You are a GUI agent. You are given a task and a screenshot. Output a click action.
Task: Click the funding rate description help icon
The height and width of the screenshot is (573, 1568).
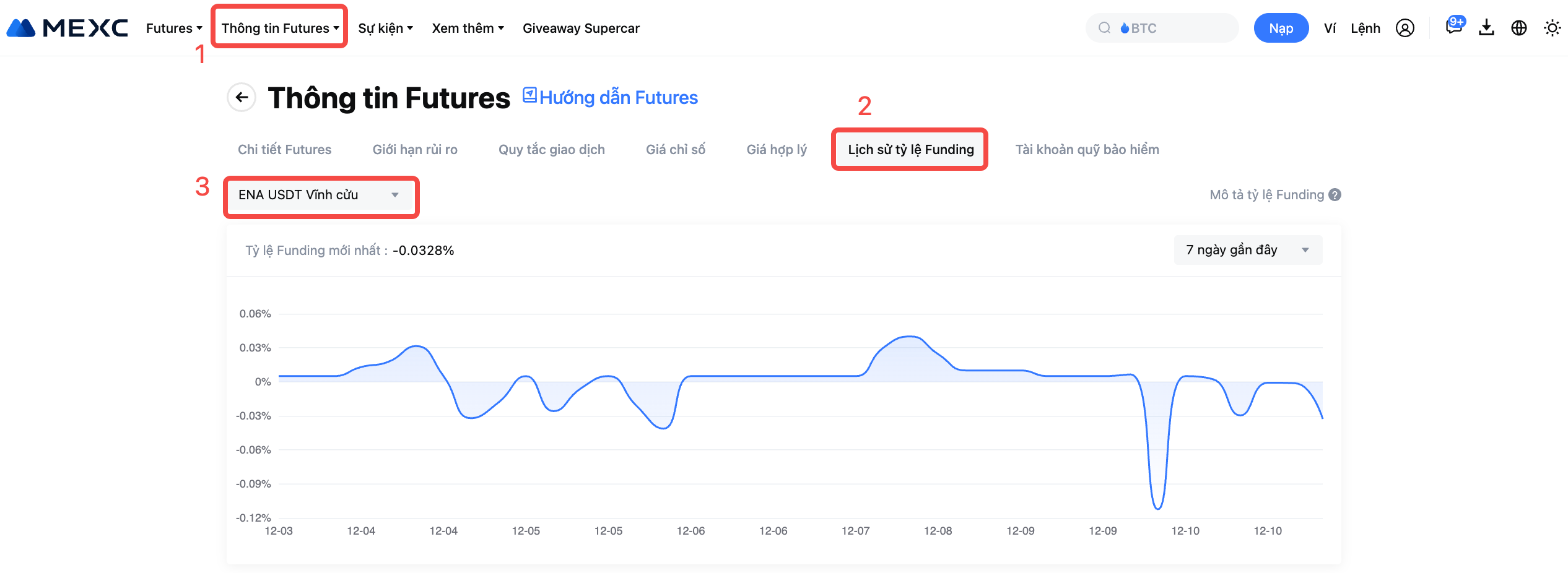(1335, 195)
